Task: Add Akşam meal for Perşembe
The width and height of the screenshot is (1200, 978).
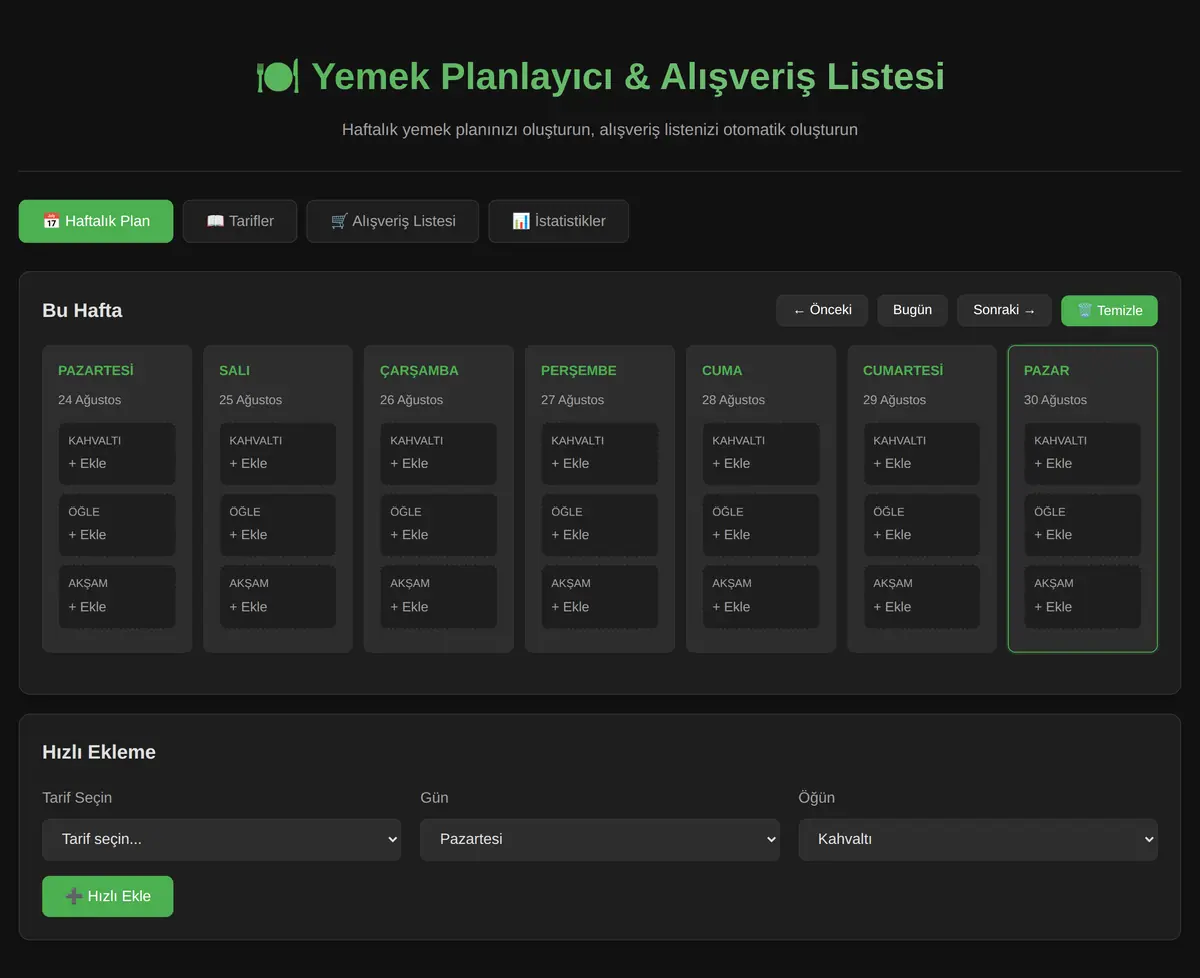Action: (x=600, y=597)
